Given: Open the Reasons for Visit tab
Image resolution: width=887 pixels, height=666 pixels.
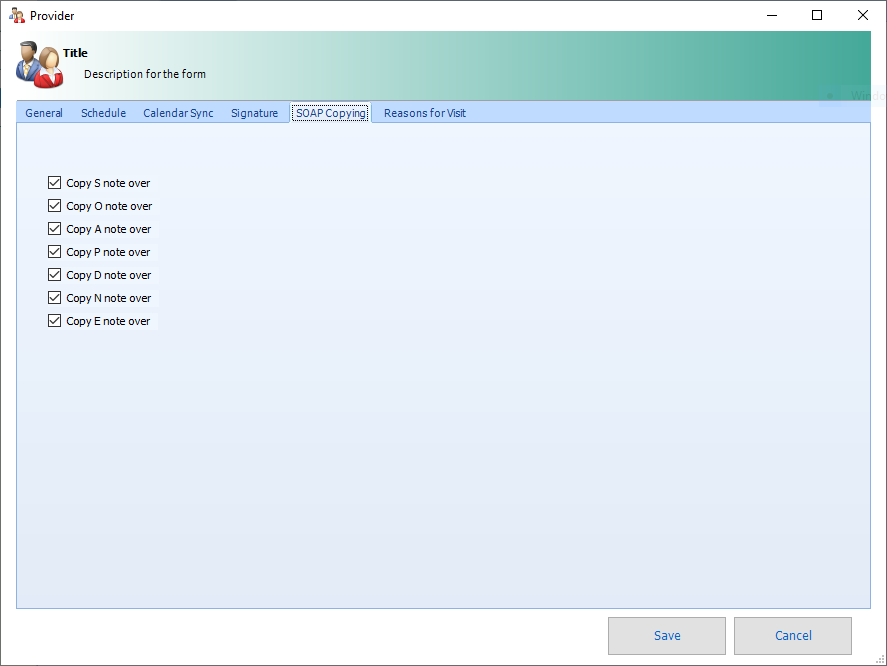Looking at the screenshot, I should 424,113.
